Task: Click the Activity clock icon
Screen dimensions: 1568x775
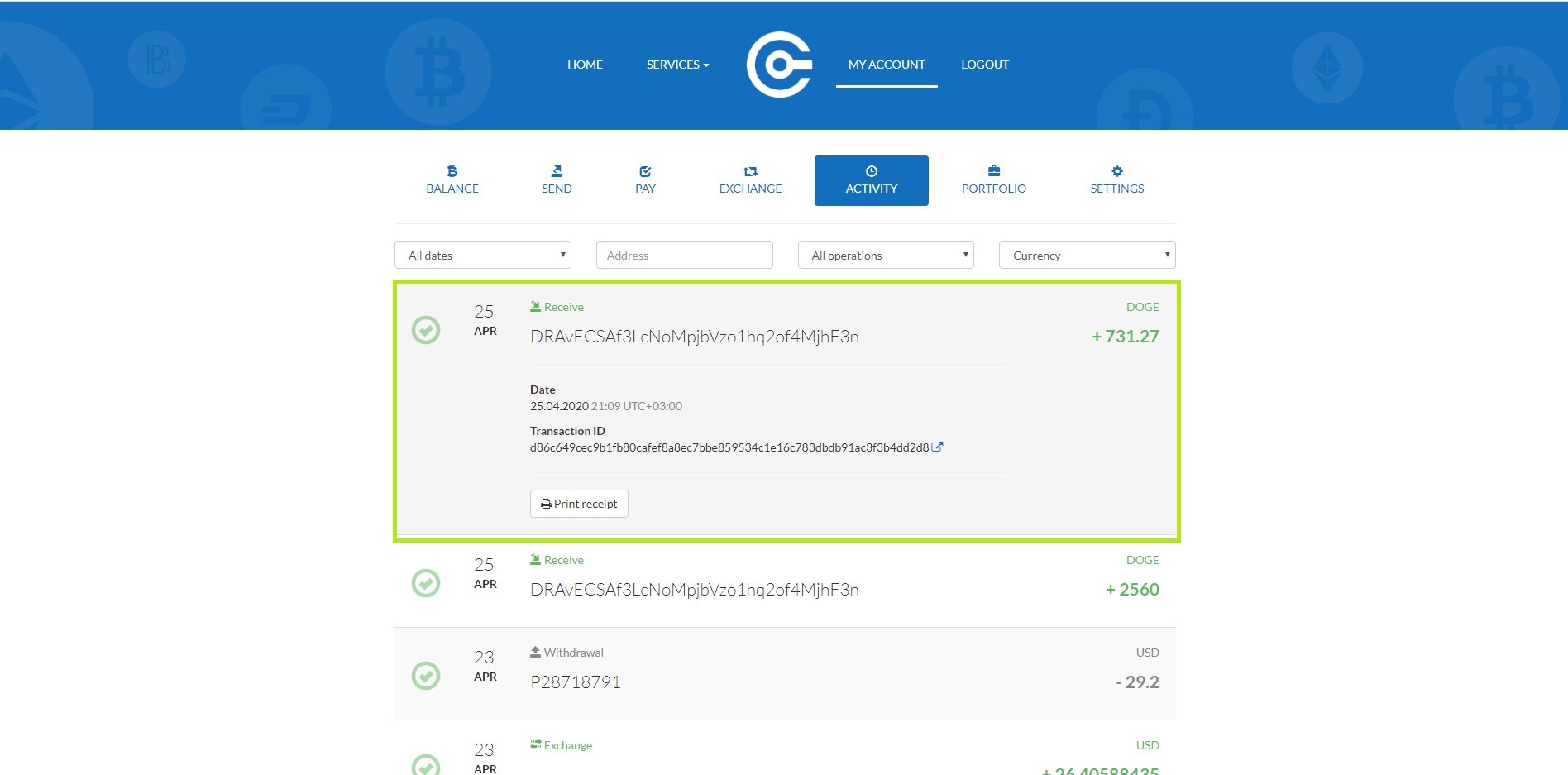Action: 871,171
